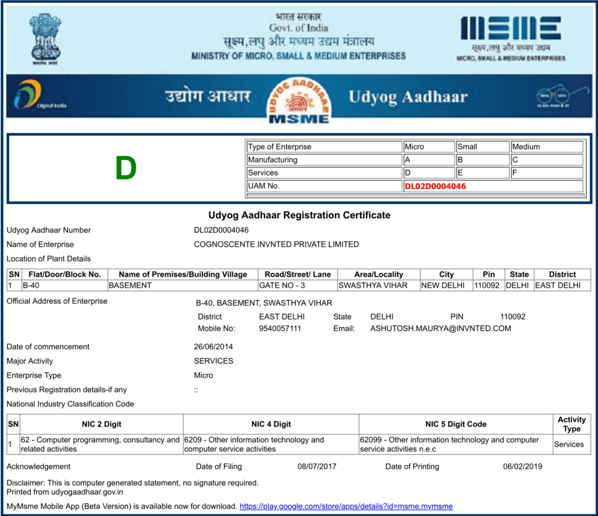Click the 6209 NIC 4 digit cell
Image resolution: width=598 pixels, height=516 pixels.
pos(271,444)
